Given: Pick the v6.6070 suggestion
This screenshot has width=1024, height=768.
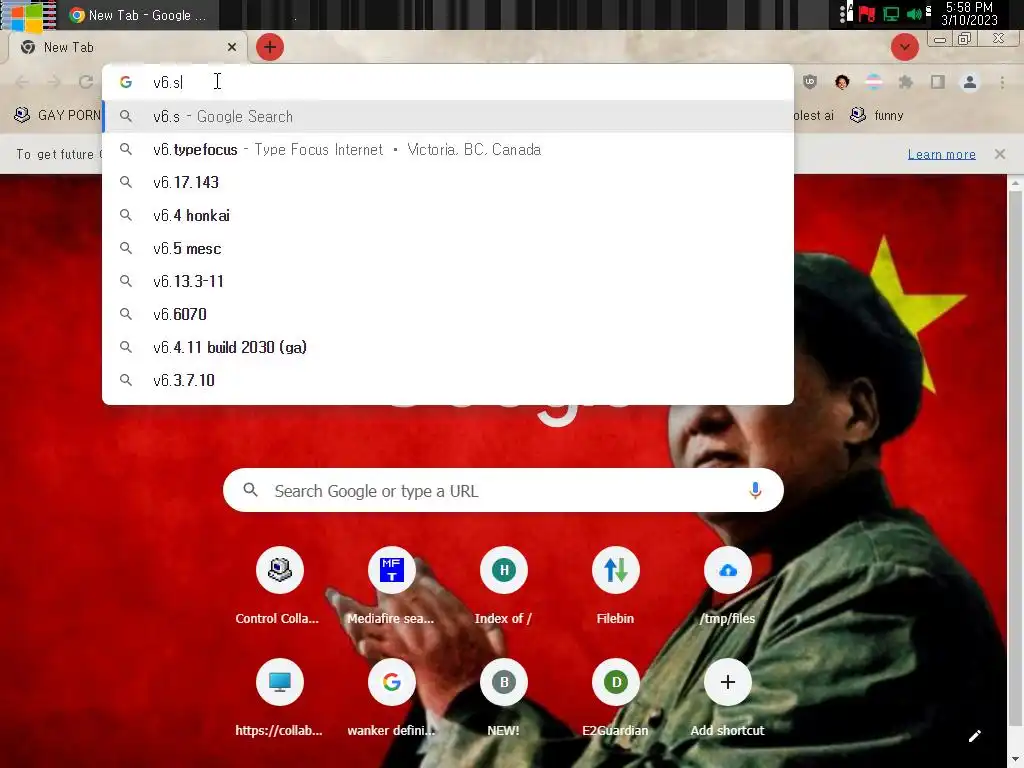Looking at the screenshot, I should (x=448, y=314).
